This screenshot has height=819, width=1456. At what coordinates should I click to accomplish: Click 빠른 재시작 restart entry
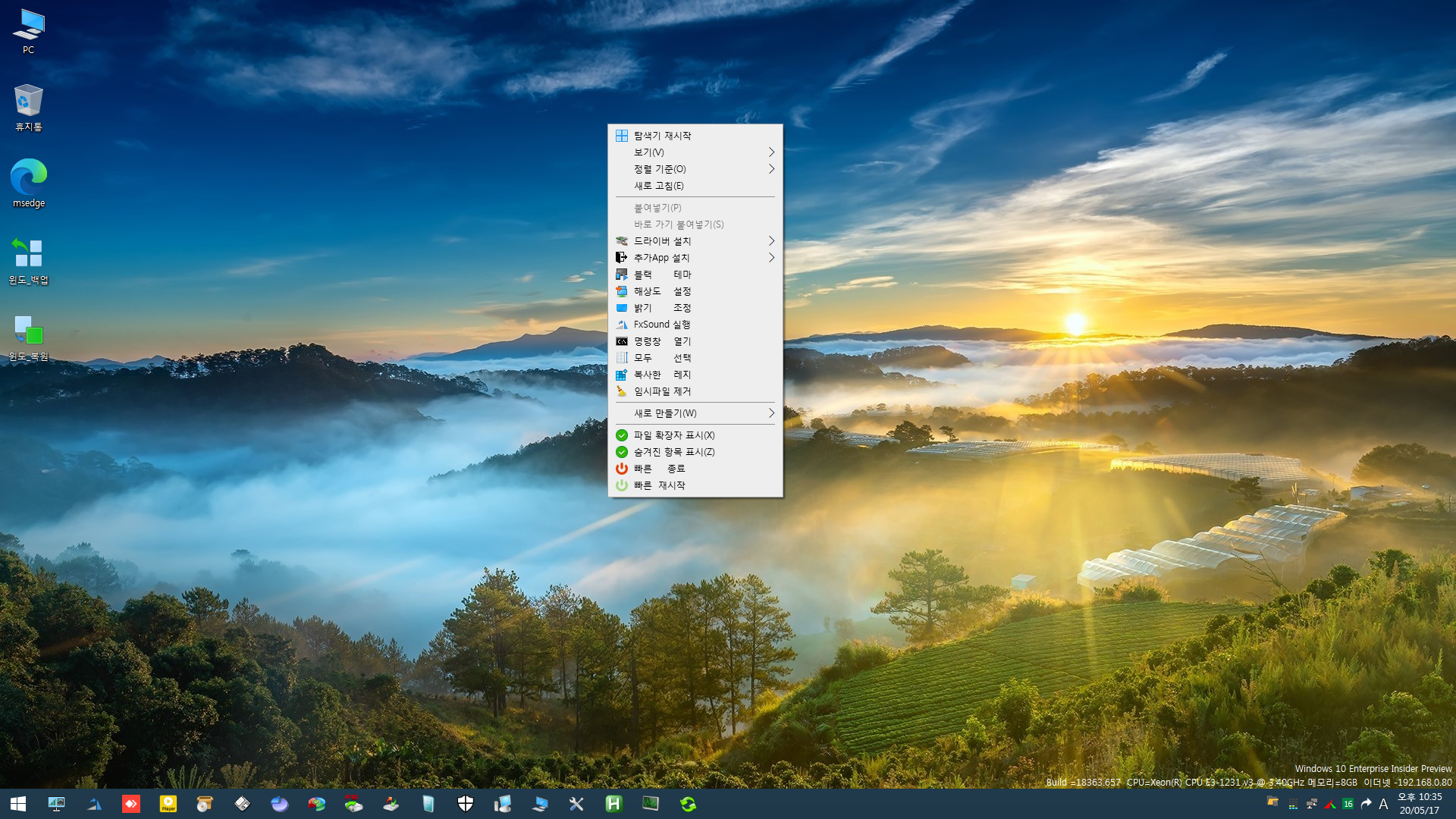695,485
